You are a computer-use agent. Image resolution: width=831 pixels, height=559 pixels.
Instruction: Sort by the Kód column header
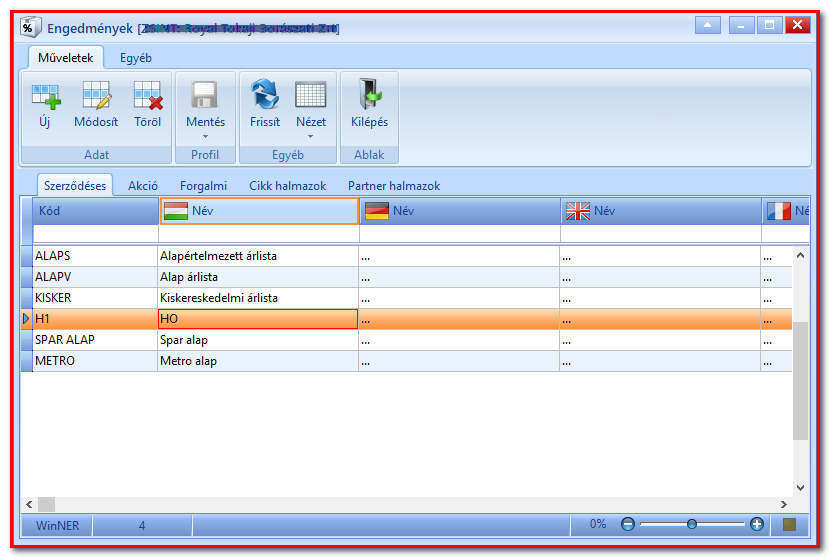(x=95, y=211)
